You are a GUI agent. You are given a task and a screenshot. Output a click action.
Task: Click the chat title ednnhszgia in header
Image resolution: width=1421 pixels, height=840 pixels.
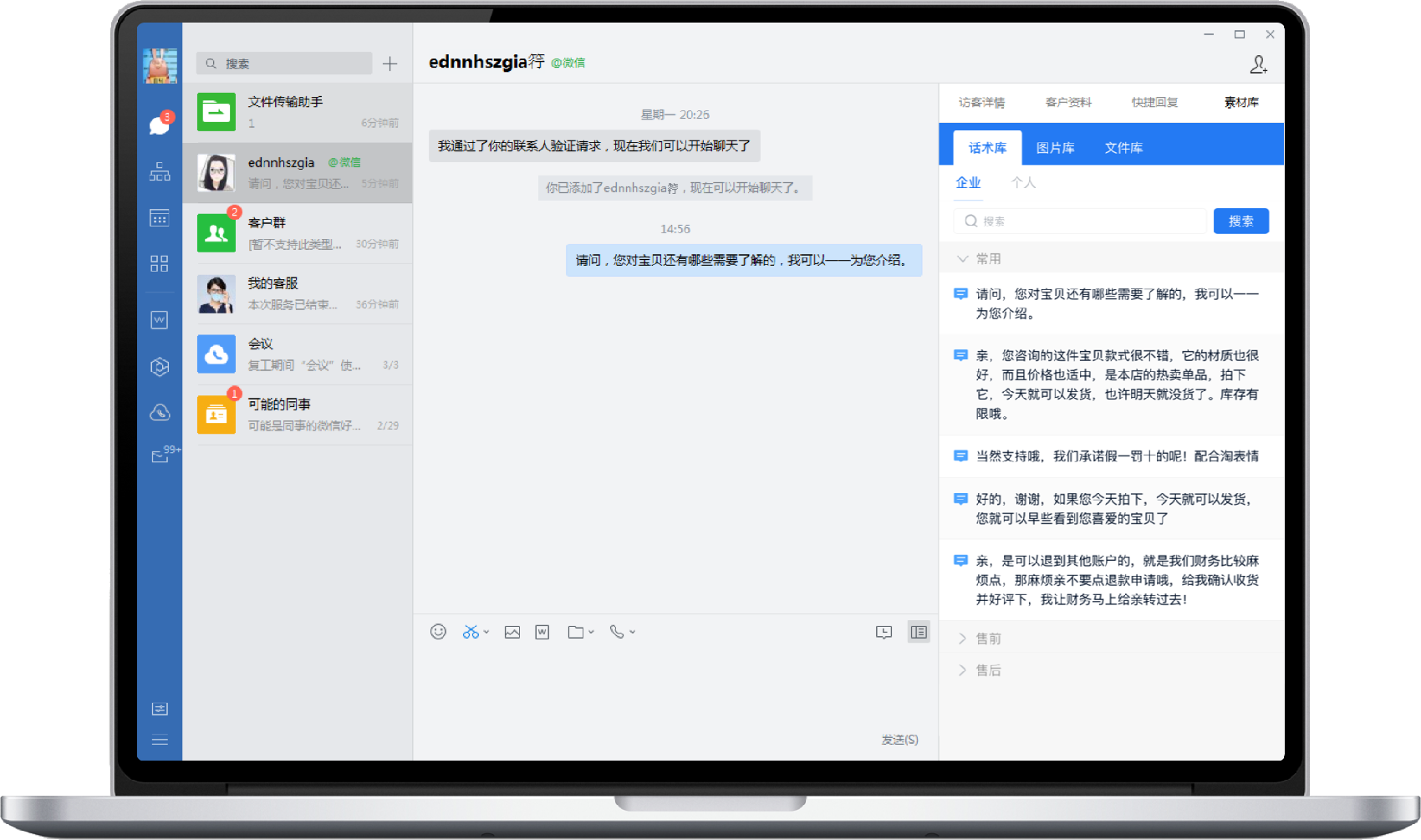pyautogui.click(x=486, y=62)
